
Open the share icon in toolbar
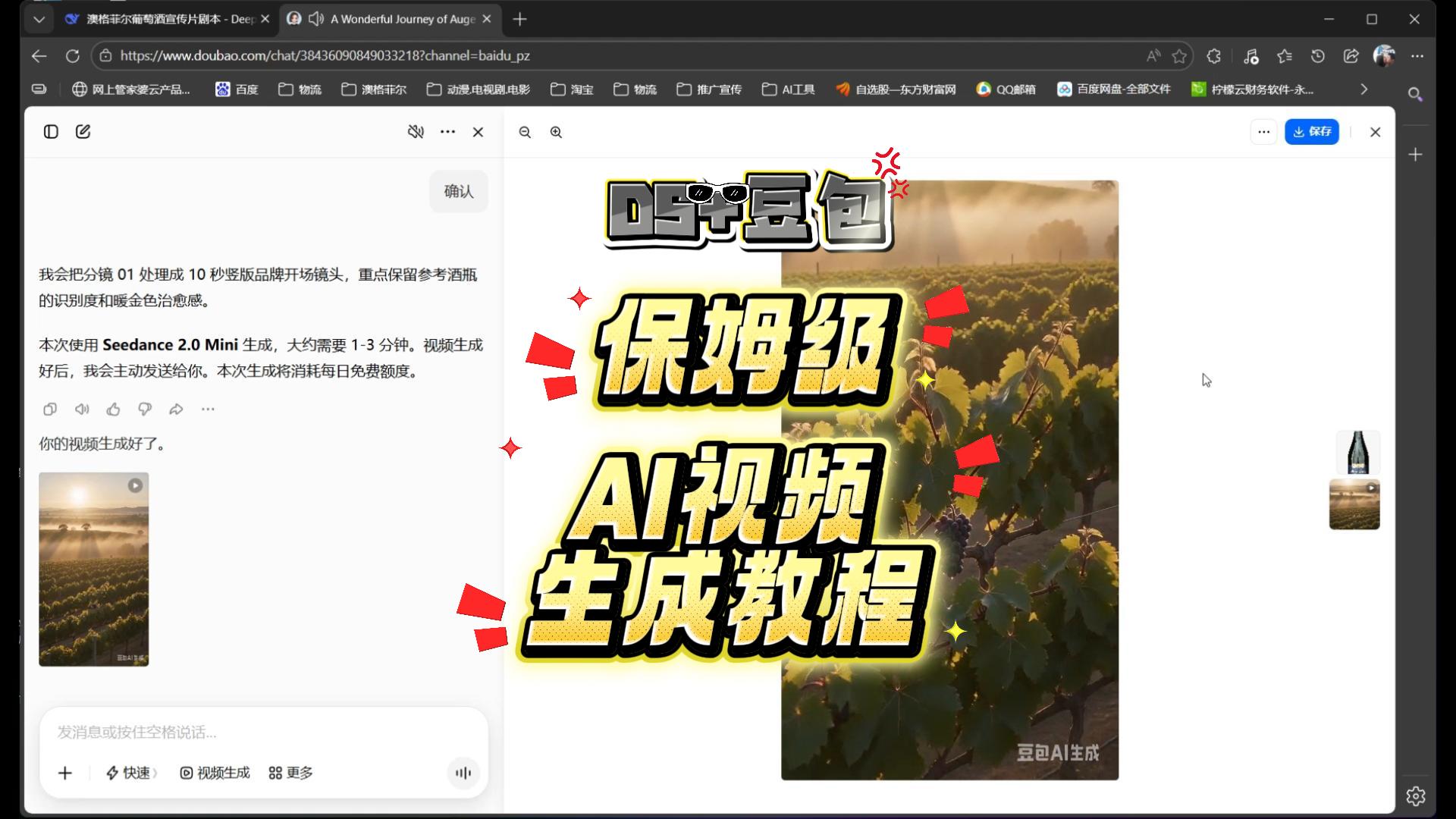[1351, 55]
